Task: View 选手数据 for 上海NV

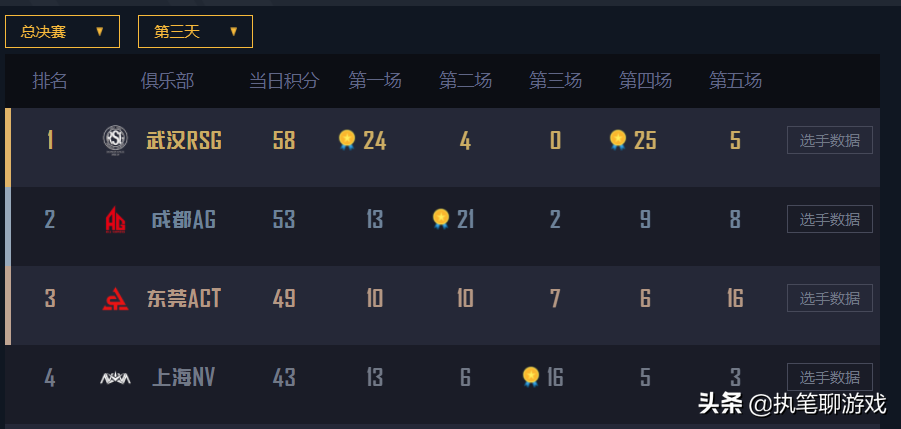Action: pos(829,377)
